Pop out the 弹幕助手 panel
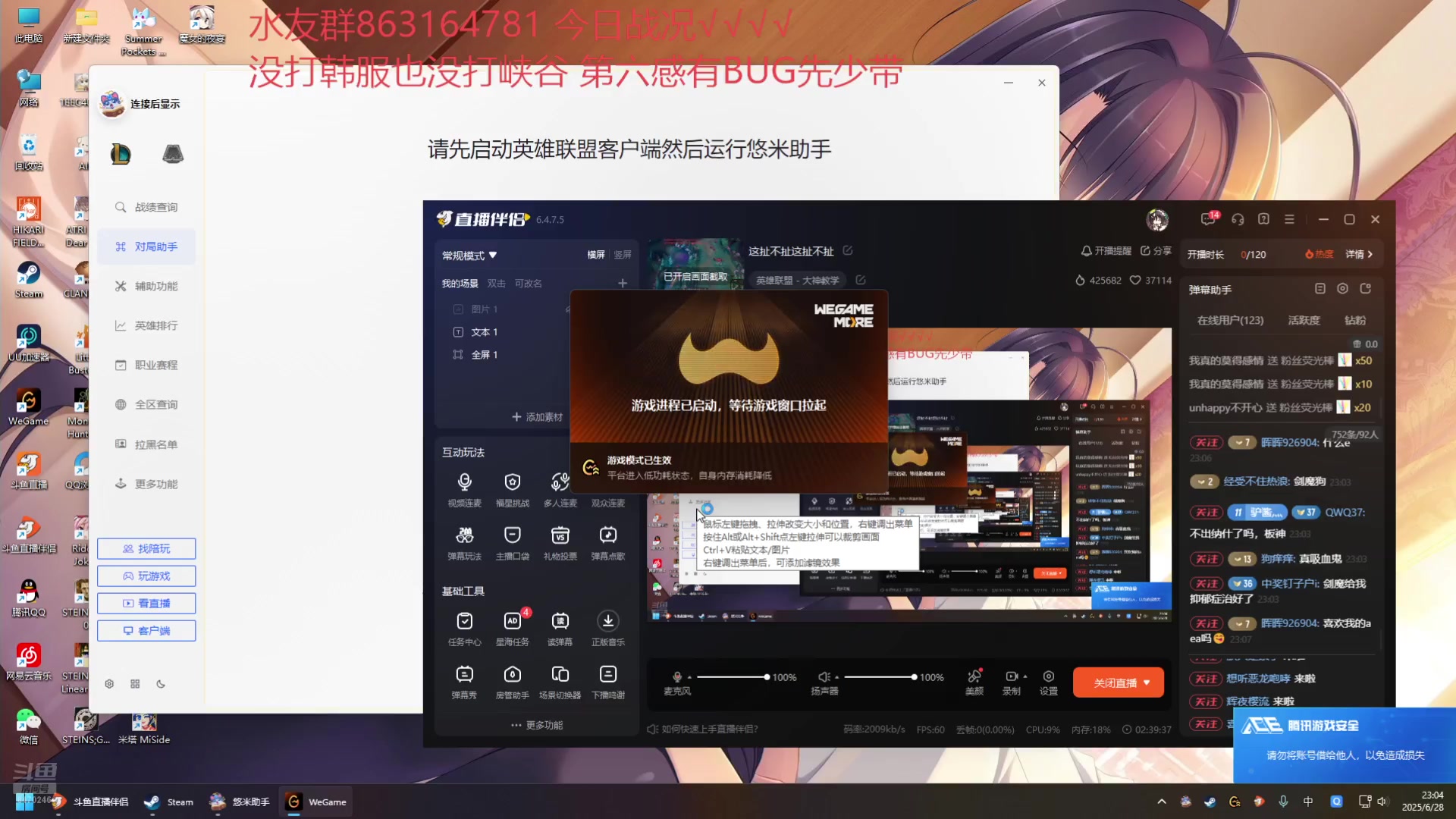This screenshot has width=1456, height=819. 1366,288
